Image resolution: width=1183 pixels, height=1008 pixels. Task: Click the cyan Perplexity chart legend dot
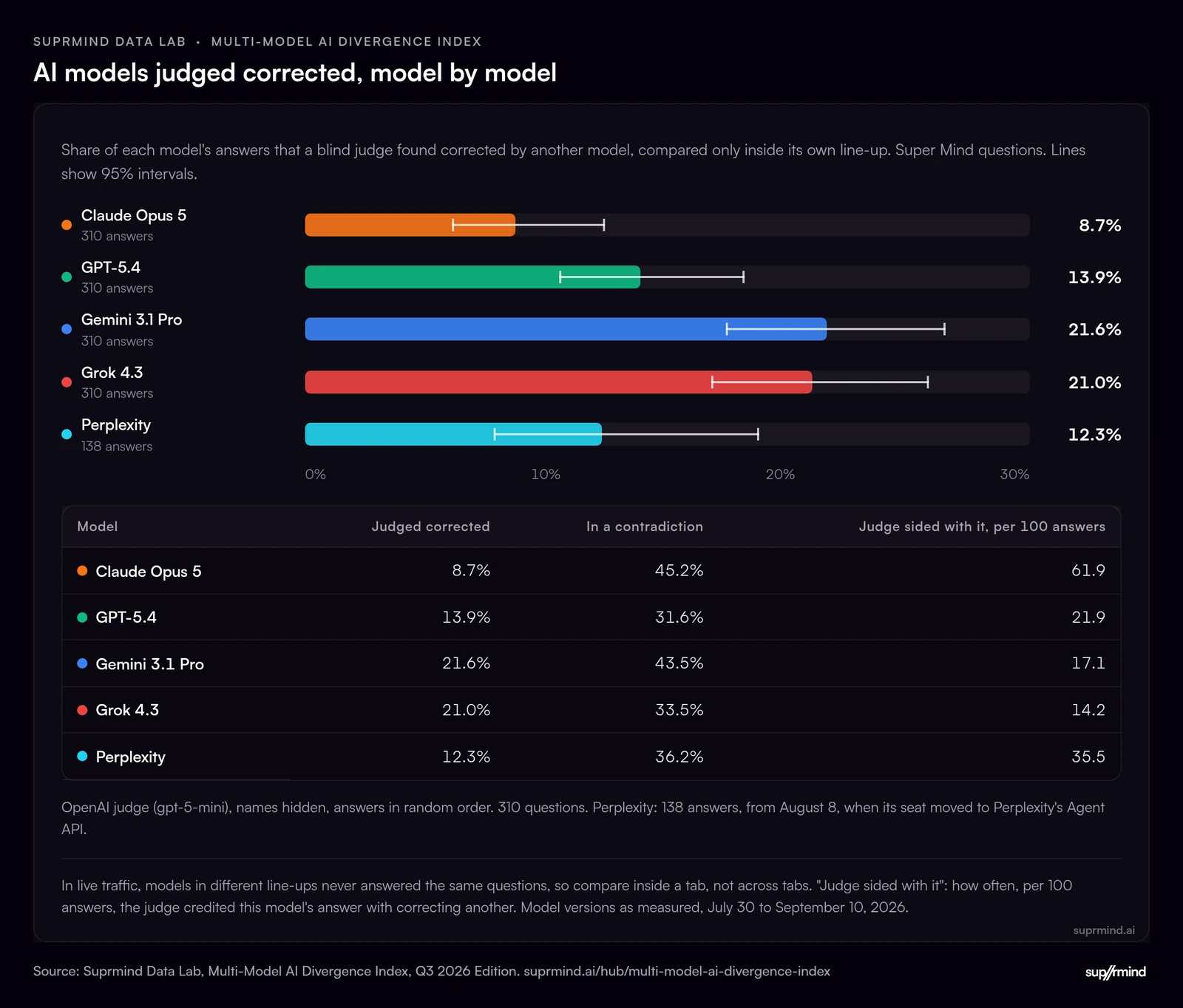67,434
